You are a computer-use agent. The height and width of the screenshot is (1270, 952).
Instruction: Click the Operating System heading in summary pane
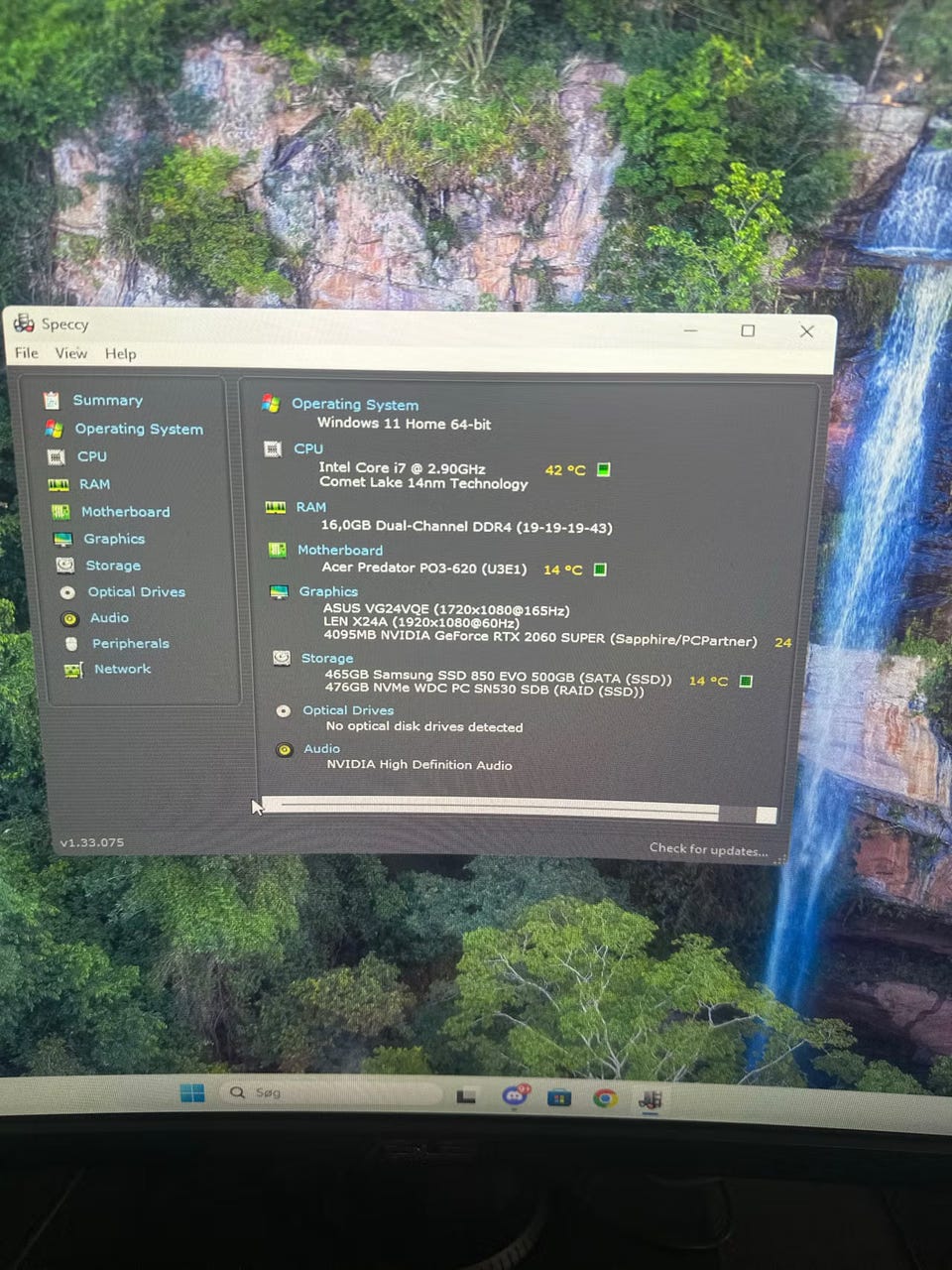coord(355,405)
